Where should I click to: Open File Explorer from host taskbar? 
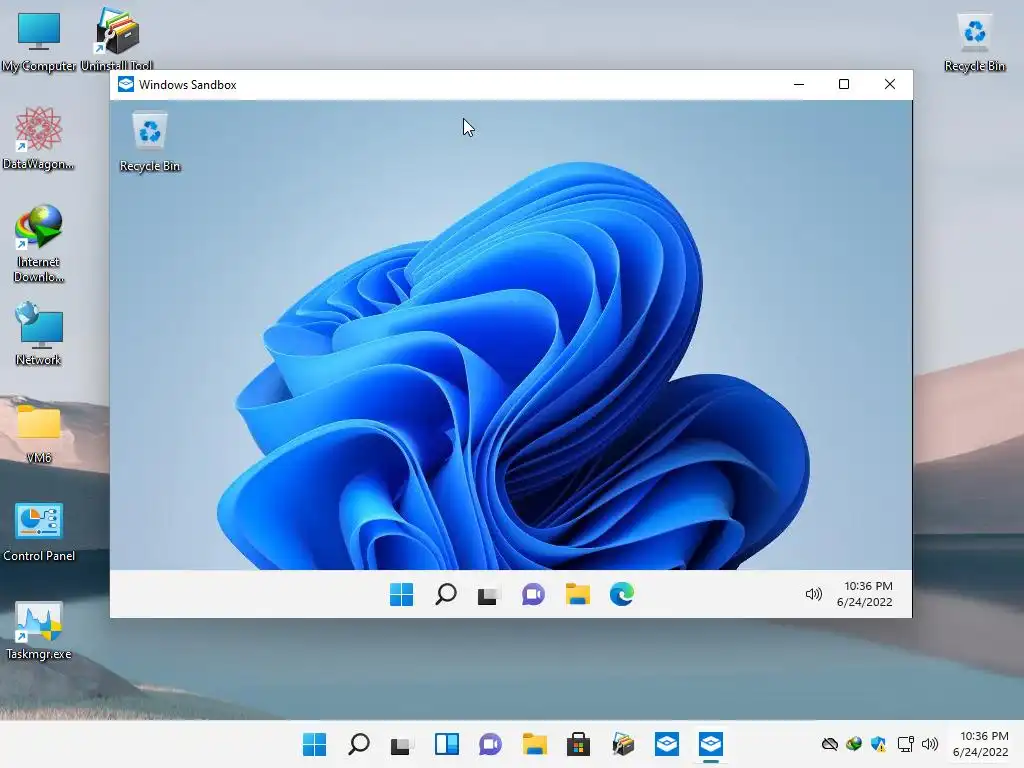click(x=534, y=744)
